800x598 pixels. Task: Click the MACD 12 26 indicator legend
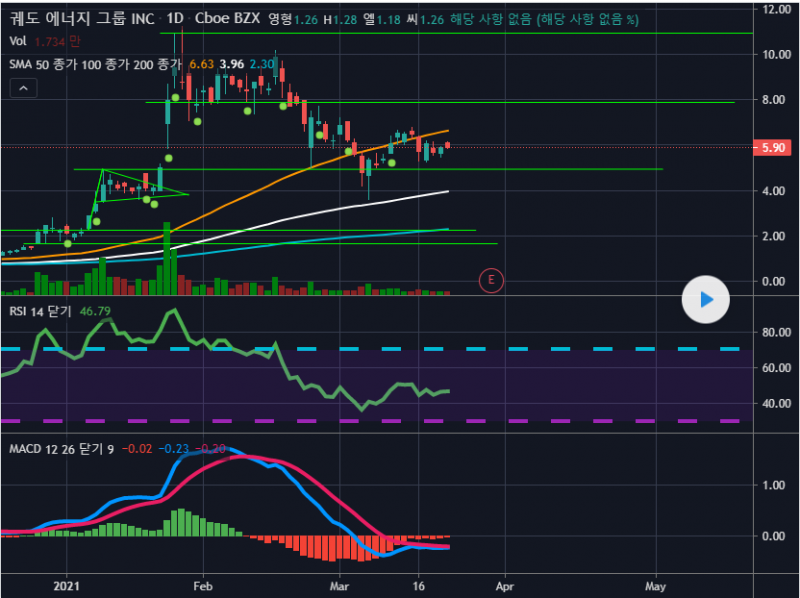(61, 449)
